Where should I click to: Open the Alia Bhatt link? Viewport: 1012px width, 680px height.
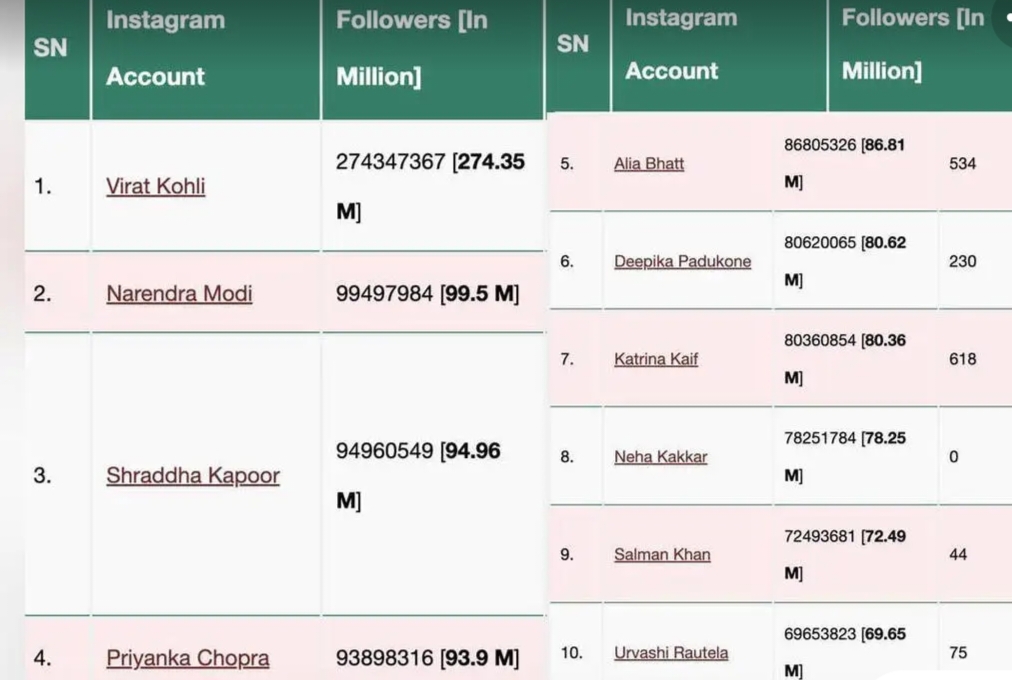pyautogui.click(x=649, y=163)
